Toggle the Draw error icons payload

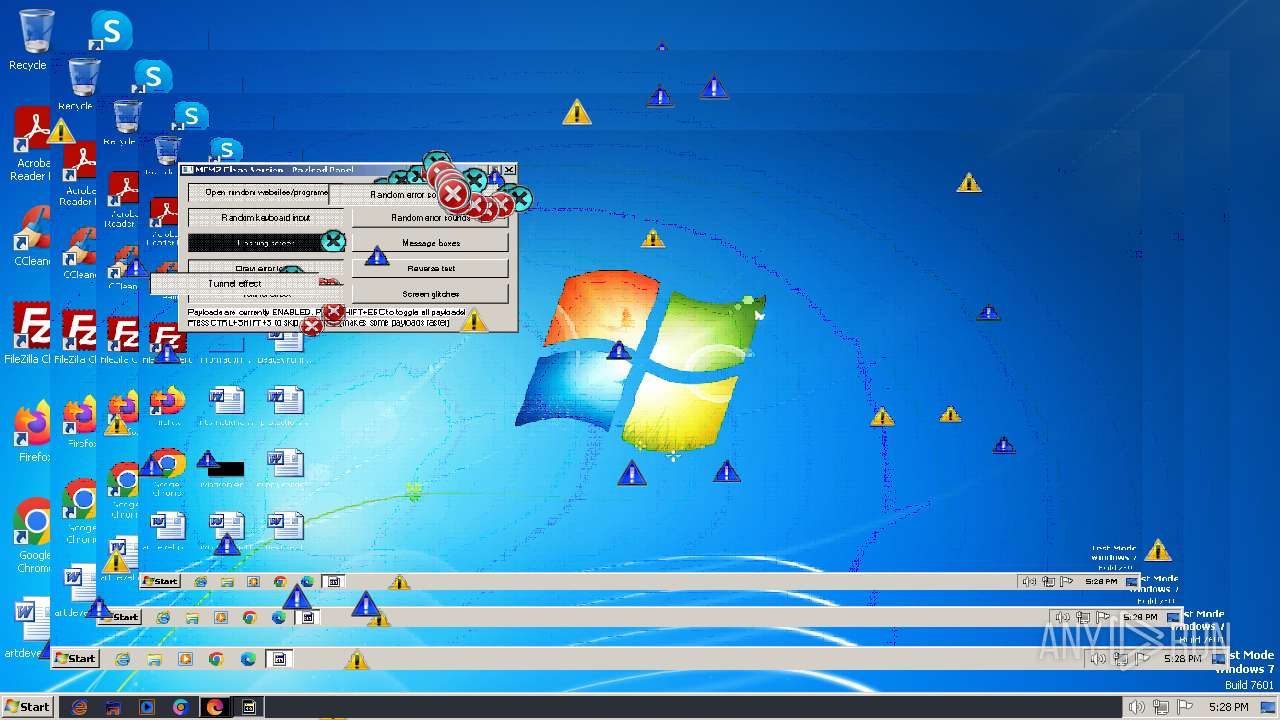pos(265,267)
